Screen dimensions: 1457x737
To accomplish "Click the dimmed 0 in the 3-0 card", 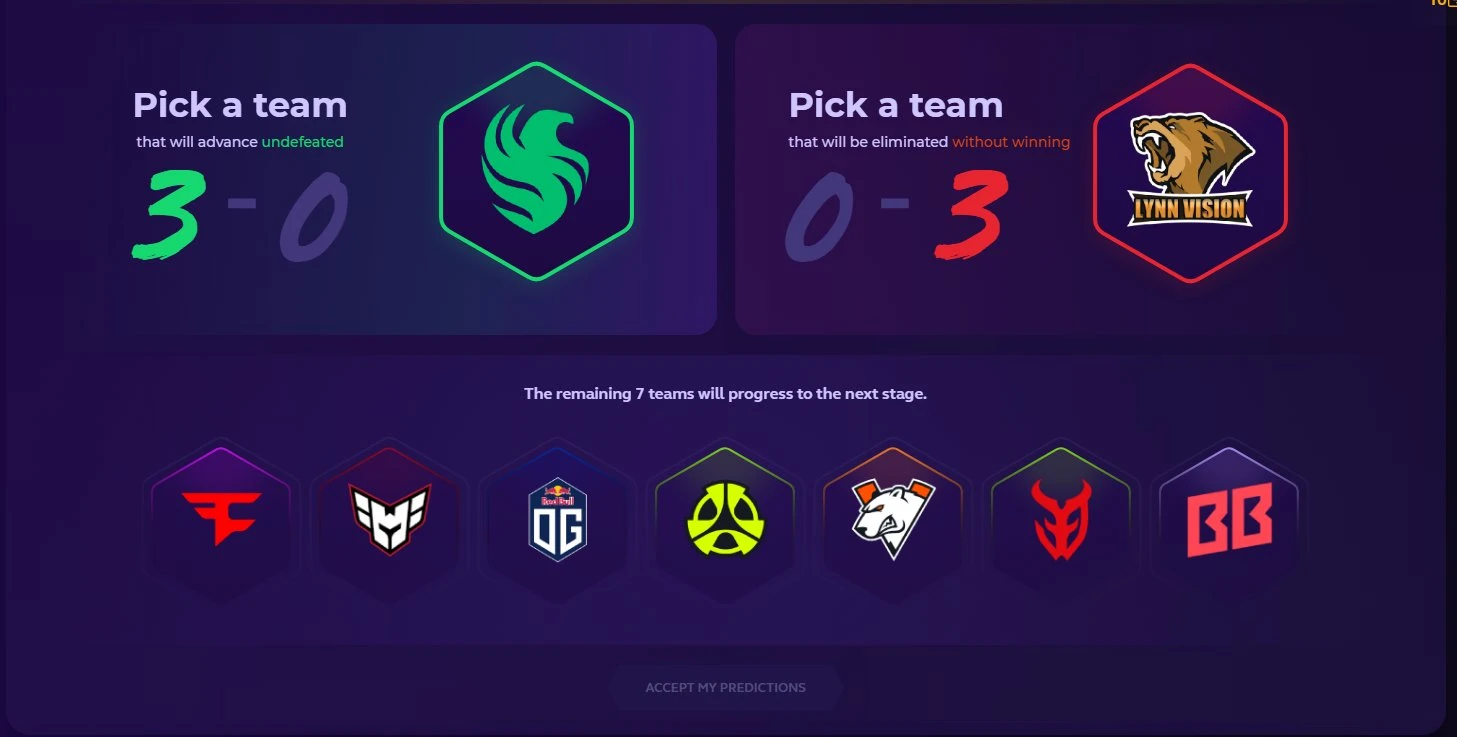I will point(314,216).
